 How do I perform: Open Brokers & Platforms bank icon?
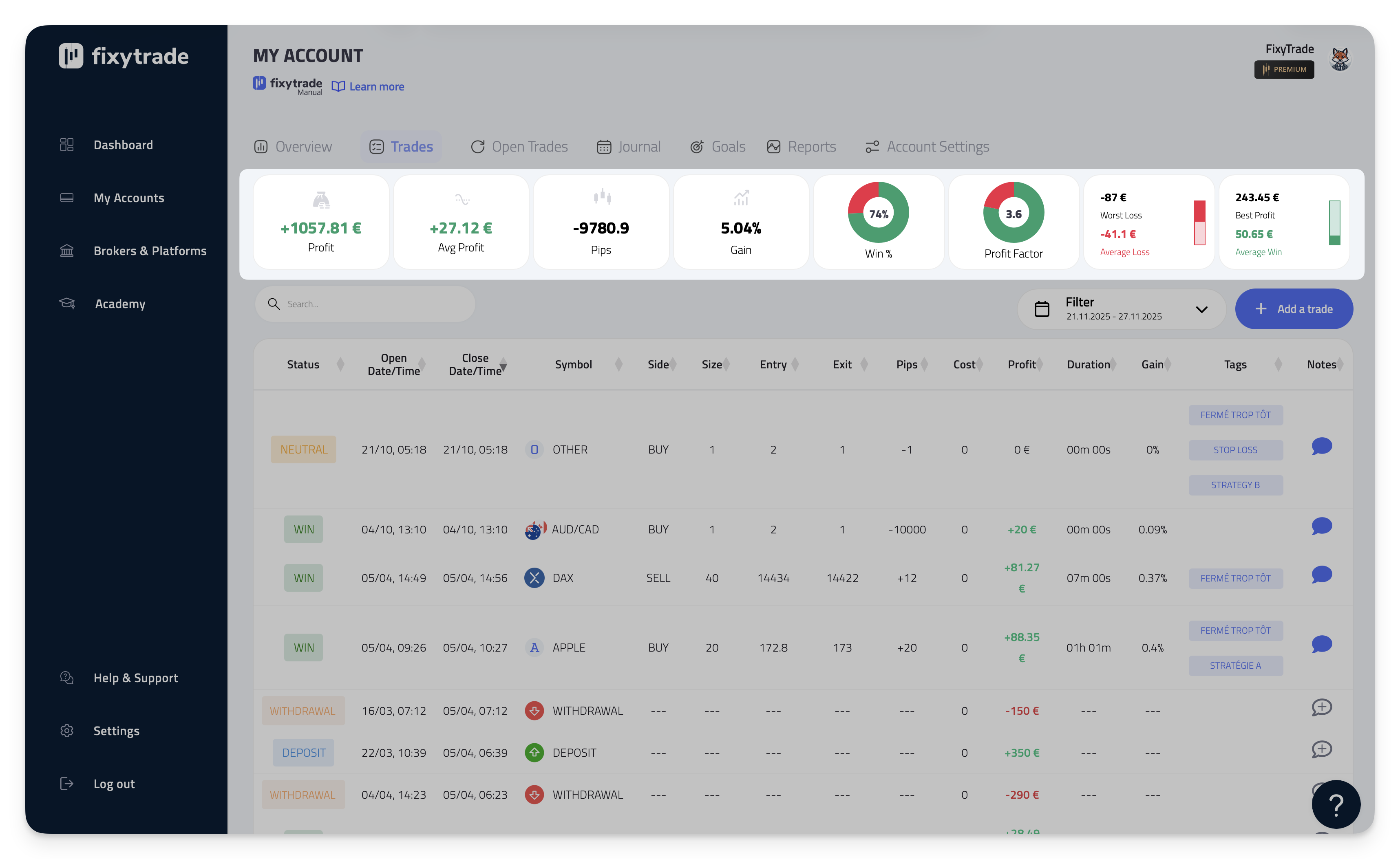66,251
